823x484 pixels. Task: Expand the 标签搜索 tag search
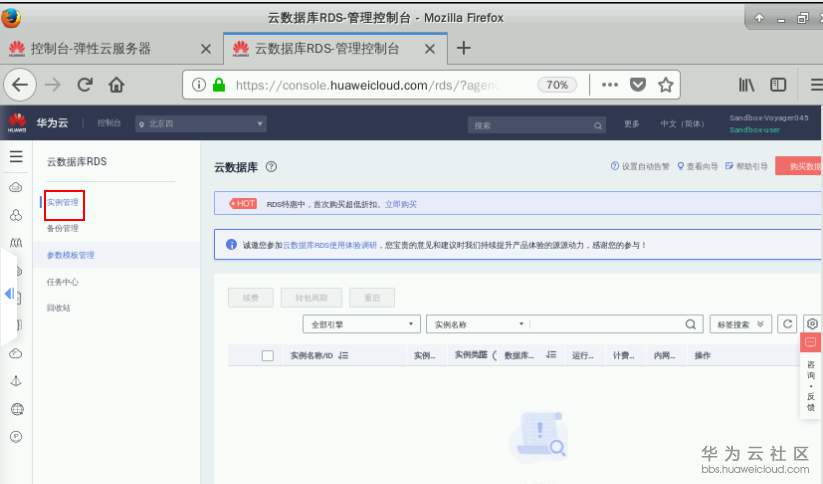(740, 324)
